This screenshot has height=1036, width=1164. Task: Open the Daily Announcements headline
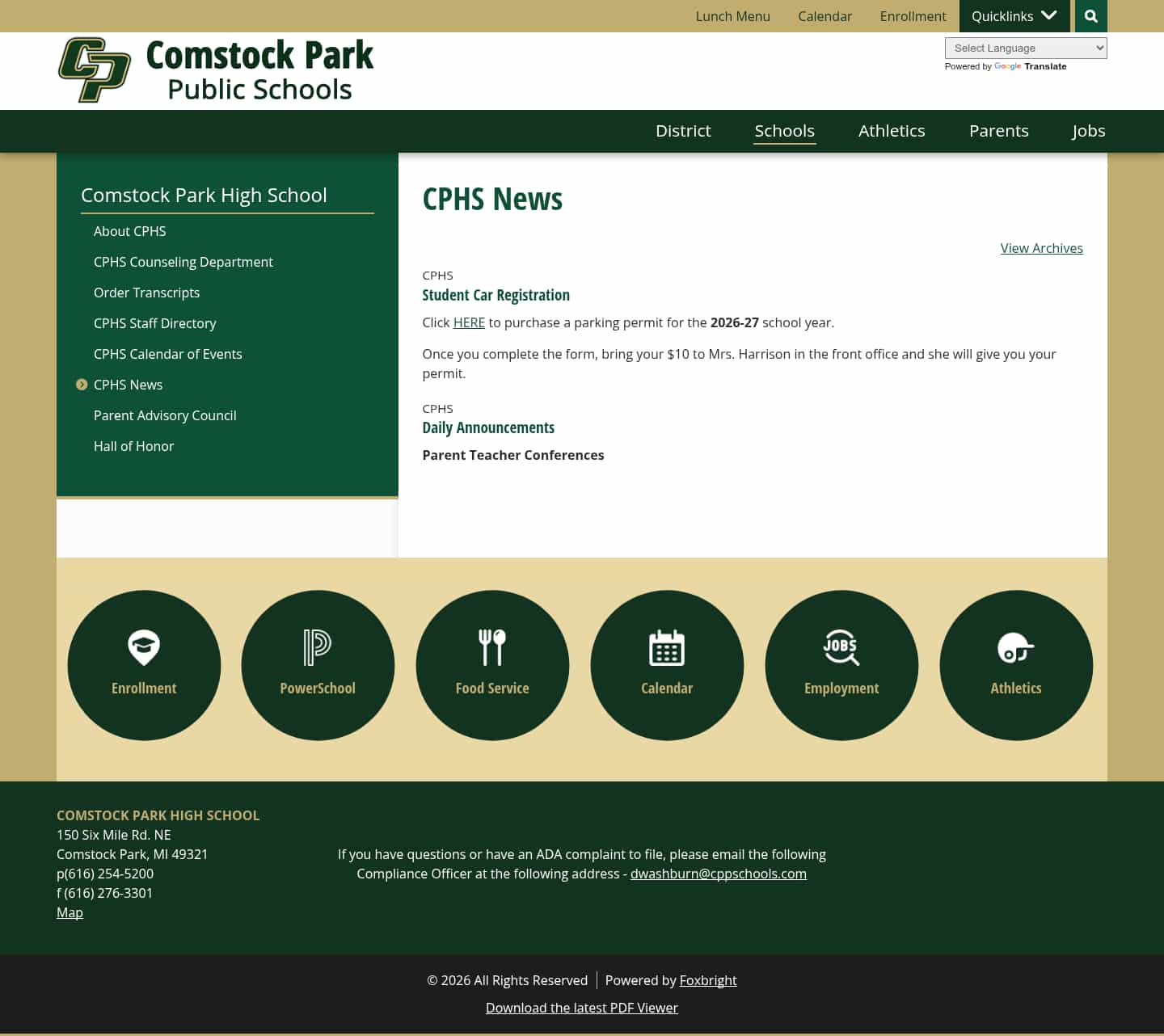pos(488,427)
